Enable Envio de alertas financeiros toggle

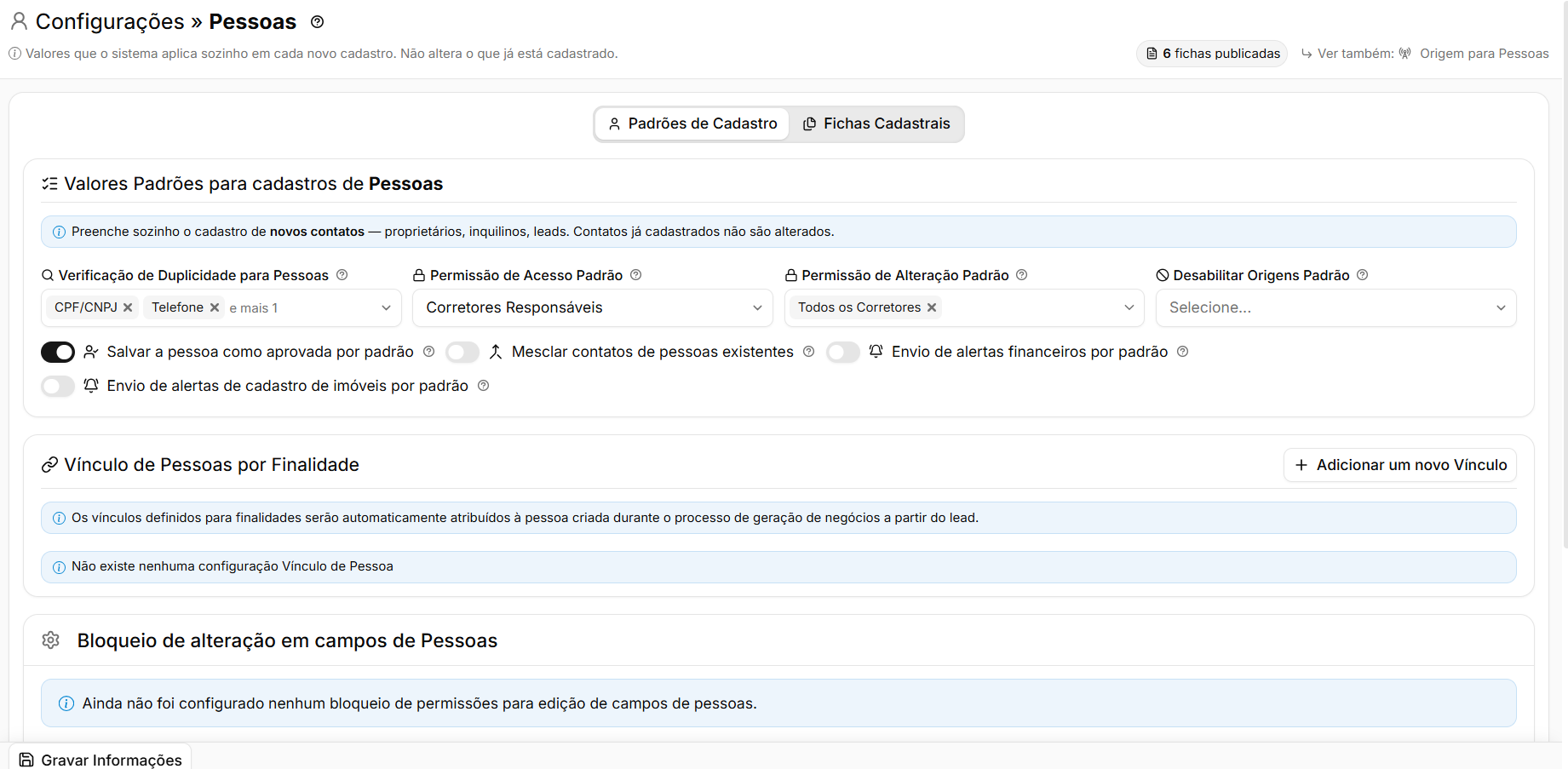click(843, 352)
